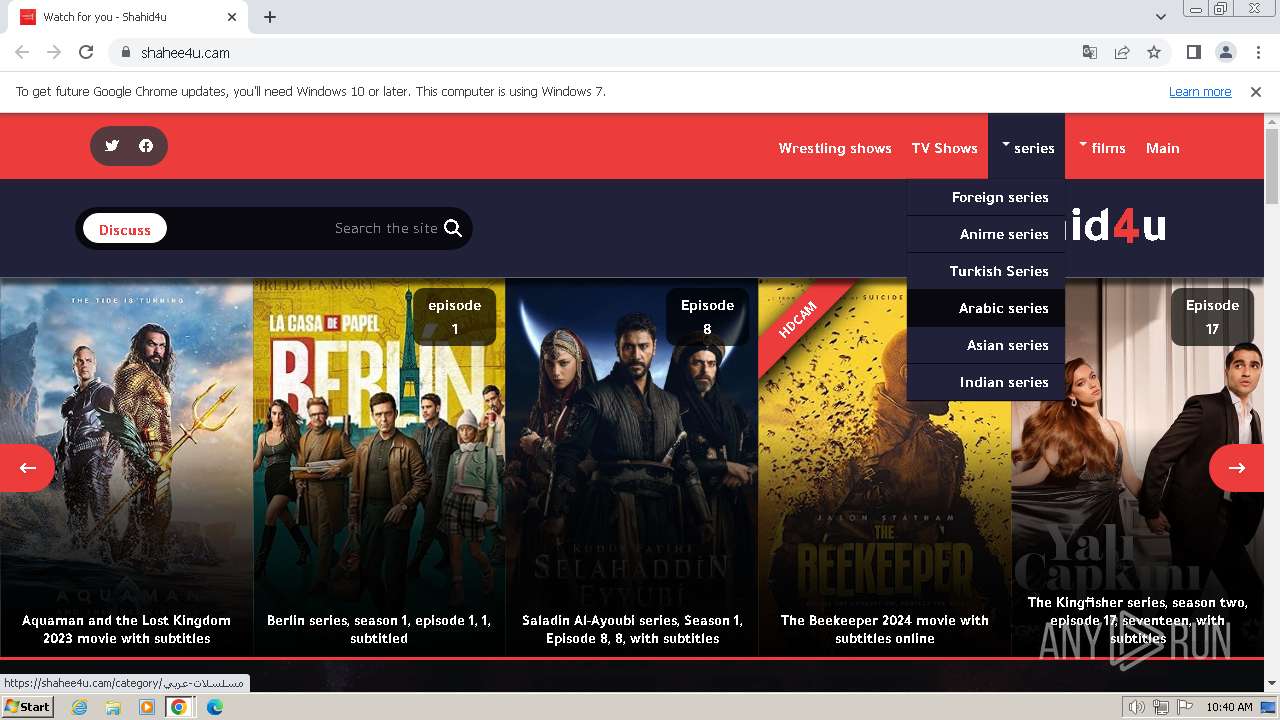The width and height of the screenshot is (1280, 720).
Task: Open Saladin Al-Ayoubi episode 8 poster
Action: [632, 467]
